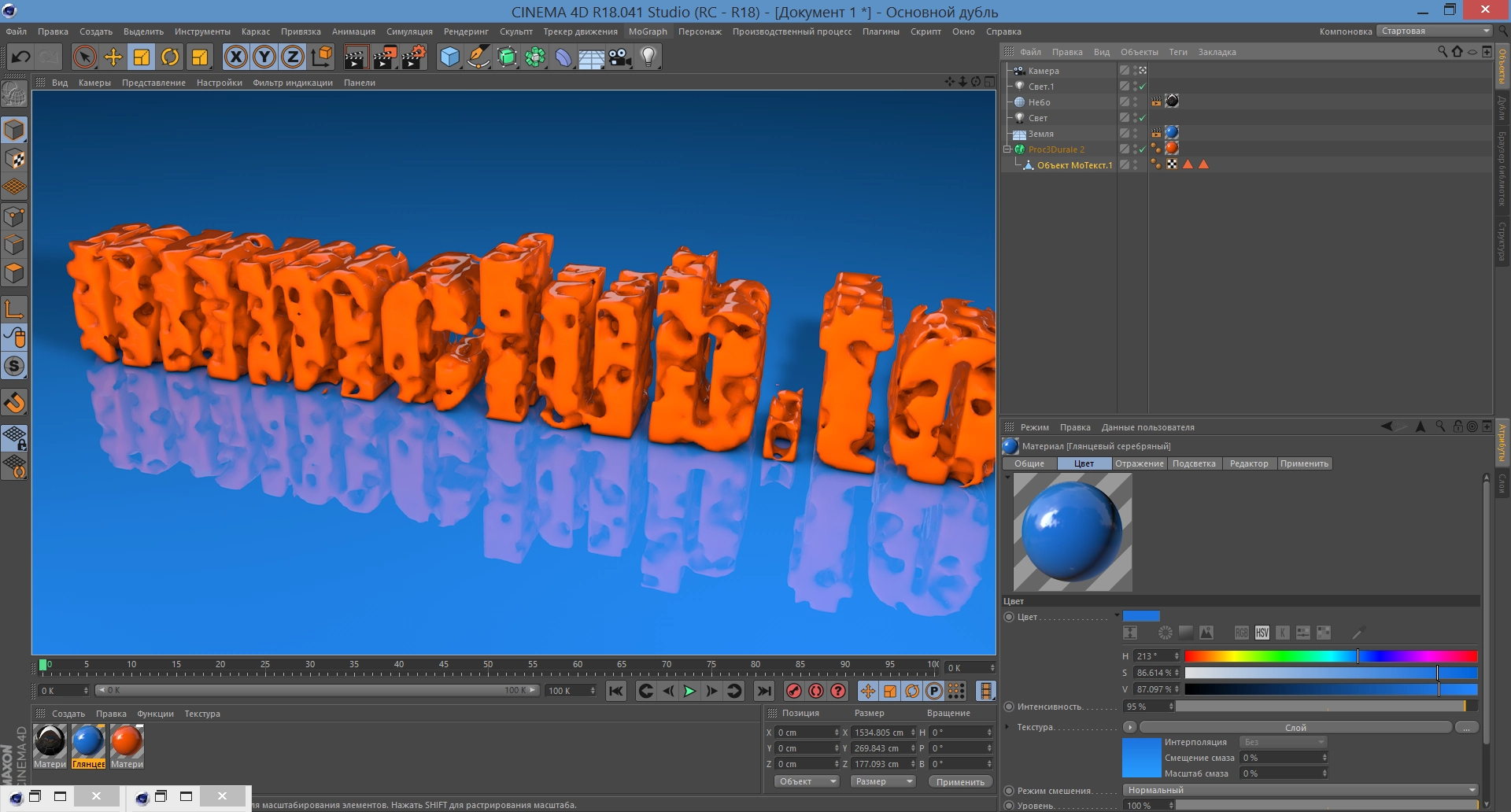Add a Cube primitive object
The width and height of the screenshot is (1511, 812).
(x=449, y=57)
